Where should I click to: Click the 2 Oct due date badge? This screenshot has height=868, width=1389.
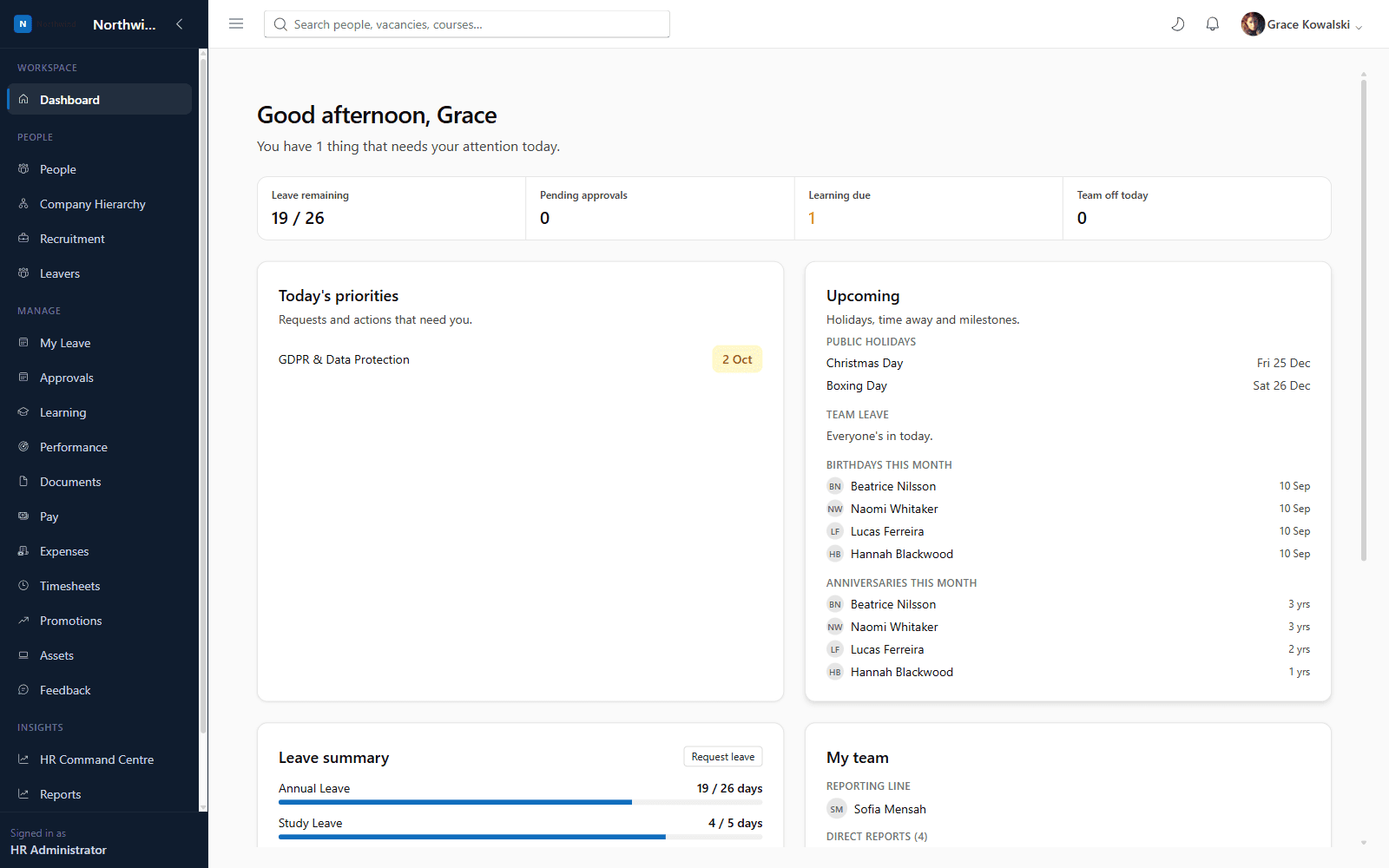pos(737,359)
